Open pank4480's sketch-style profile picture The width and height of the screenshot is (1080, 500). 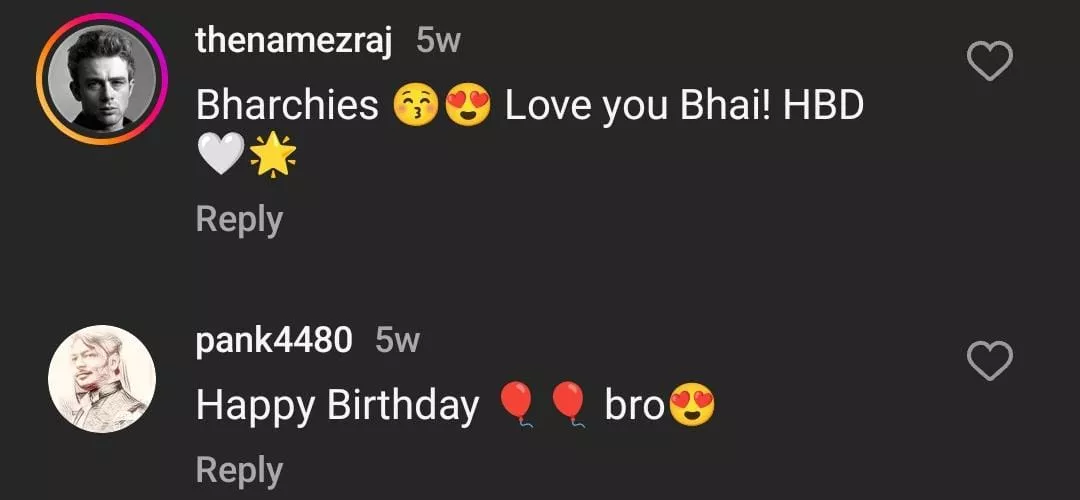(102, 379)
